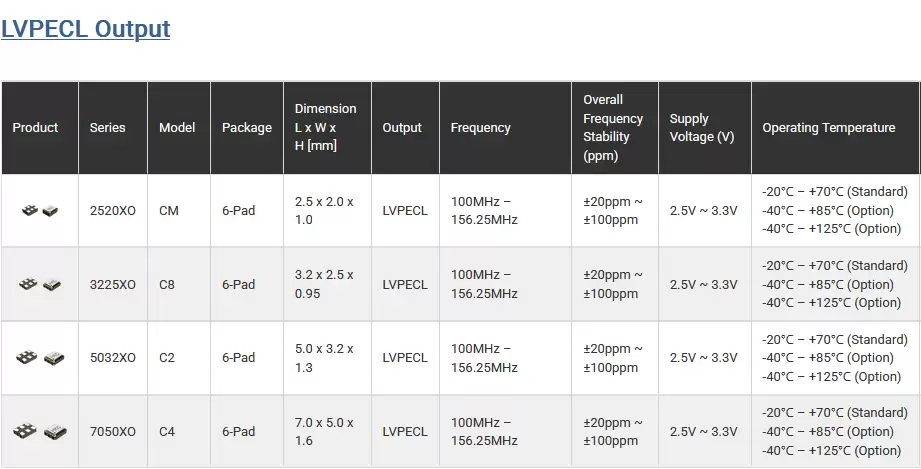The width and height of the screenshot is (921, 469).
Task: Select the 7050XO series cell
Action: 113,432
